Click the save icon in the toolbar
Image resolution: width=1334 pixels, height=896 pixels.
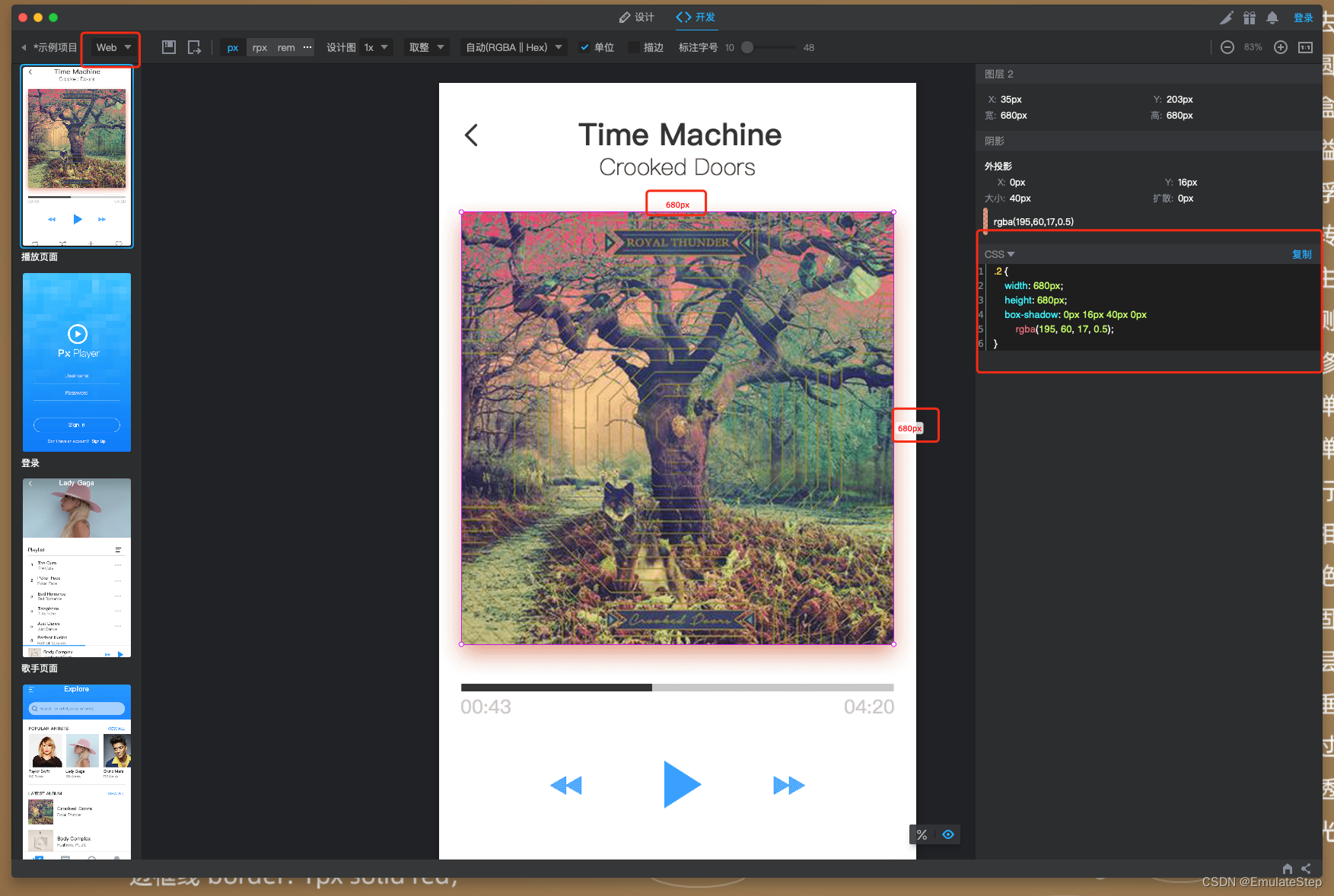(169, 47)
